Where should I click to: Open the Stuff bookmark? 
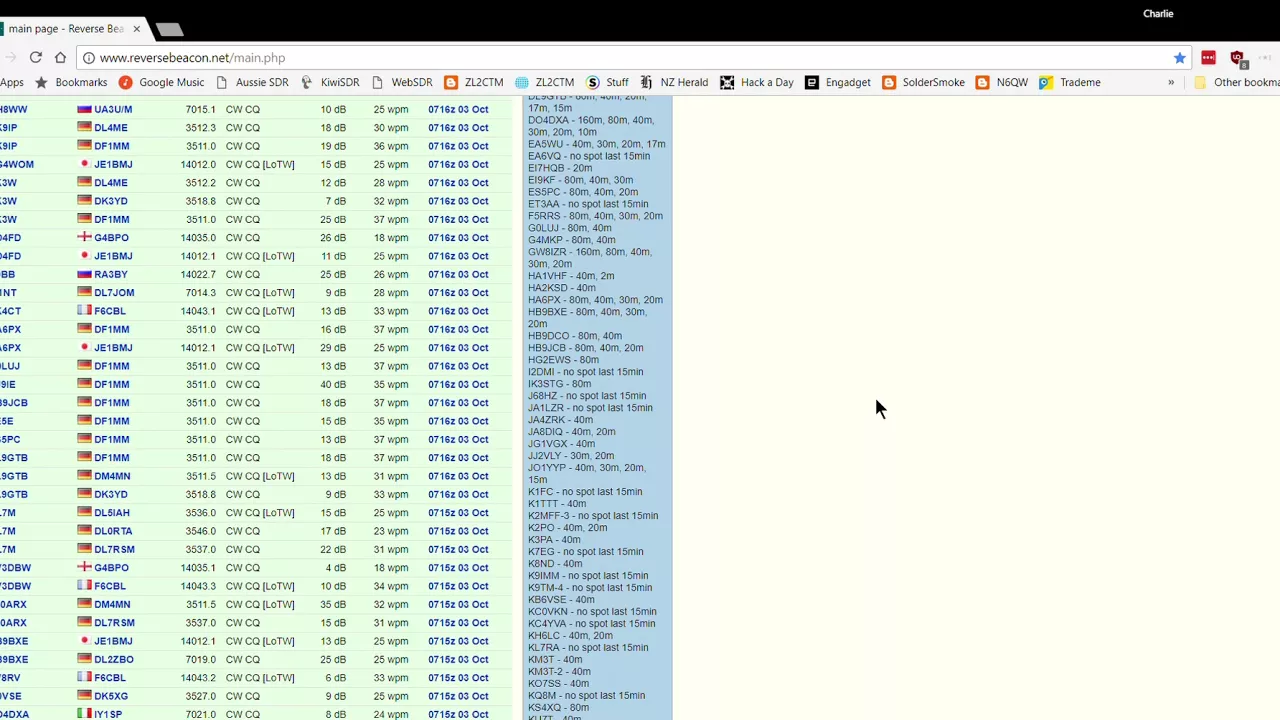coord(608,82)
